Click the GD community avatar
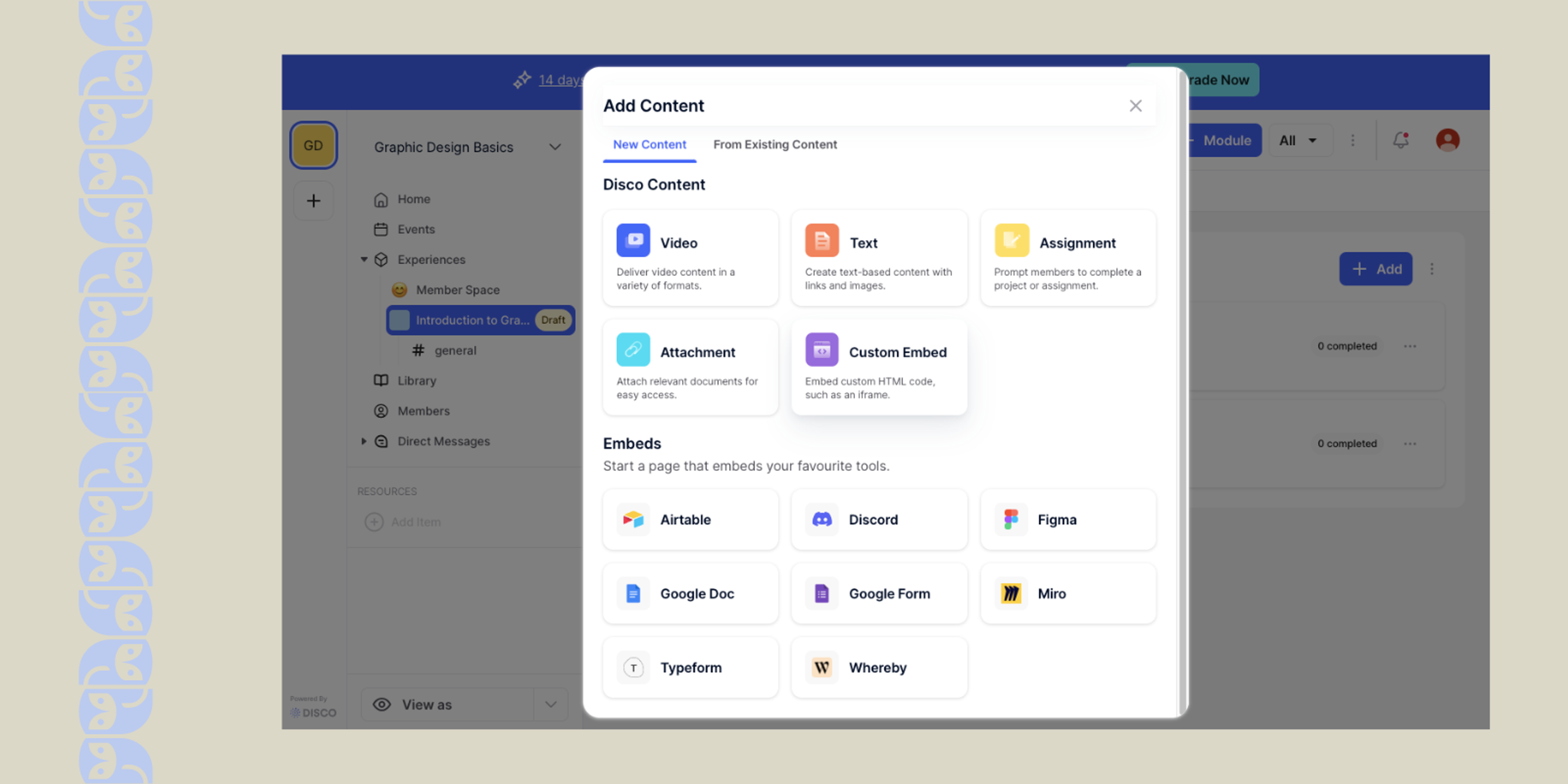Screen dimensions: 1568x784 pos(314,145)
